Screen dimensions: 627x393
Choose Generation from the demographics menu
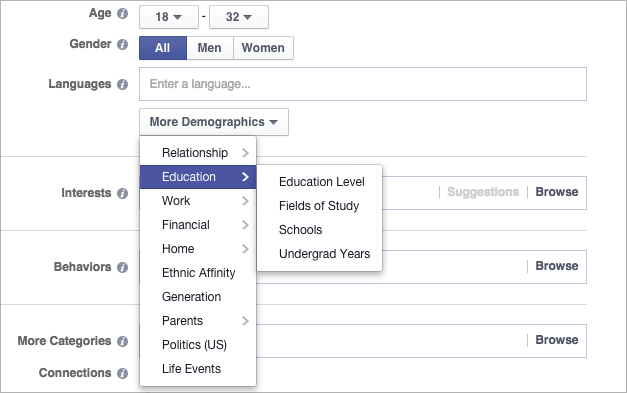(x=198, y=297)
